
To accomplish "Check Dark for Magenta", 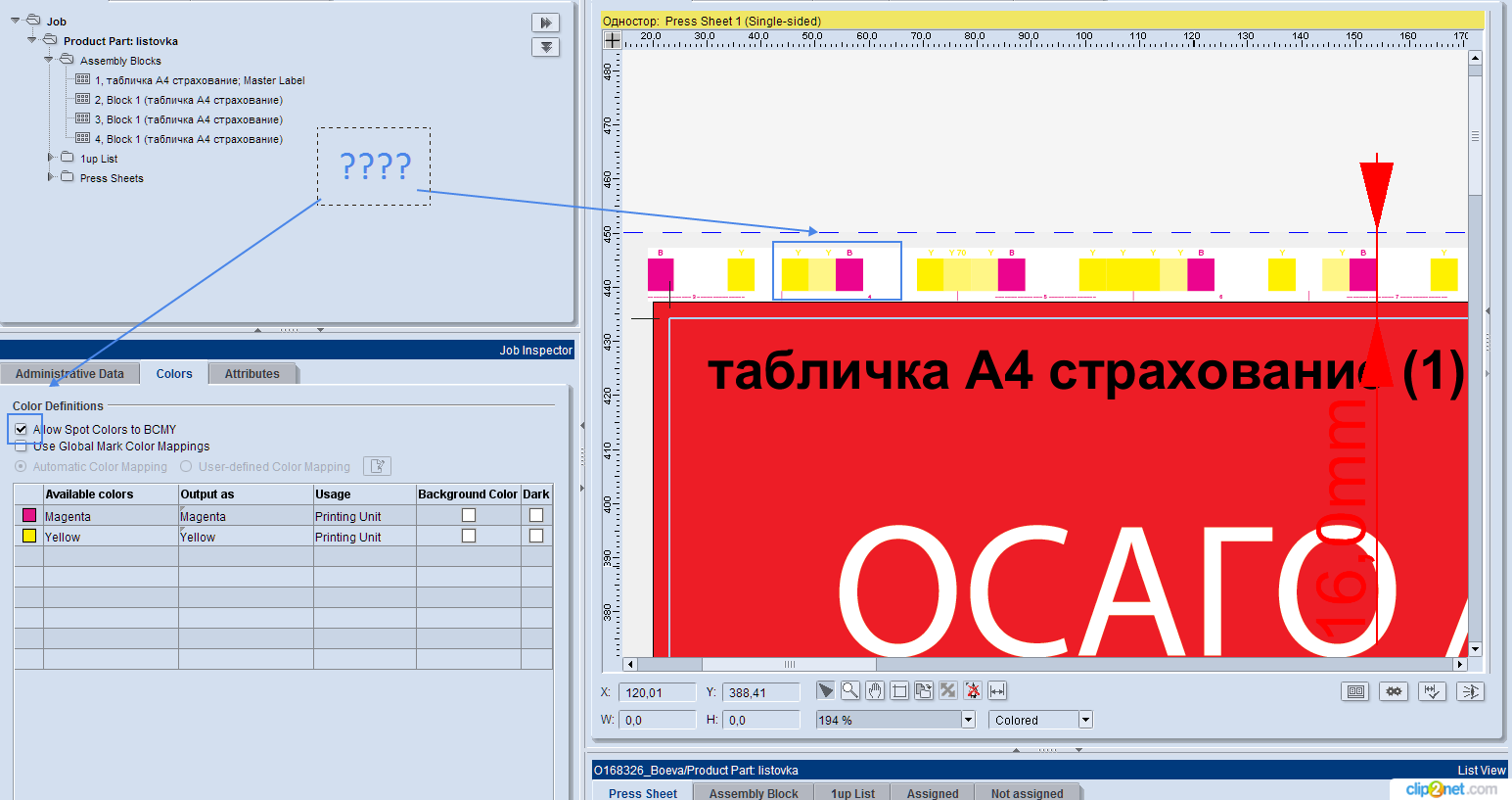I will point(536,515).
